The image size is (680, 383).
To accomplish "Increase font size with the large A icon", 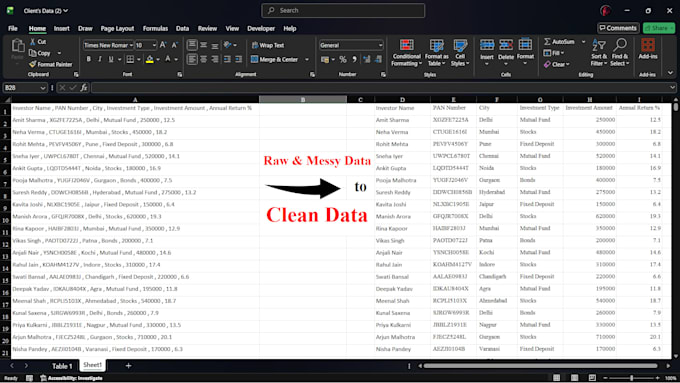I will pyautogui.click(x=163, y=45).
